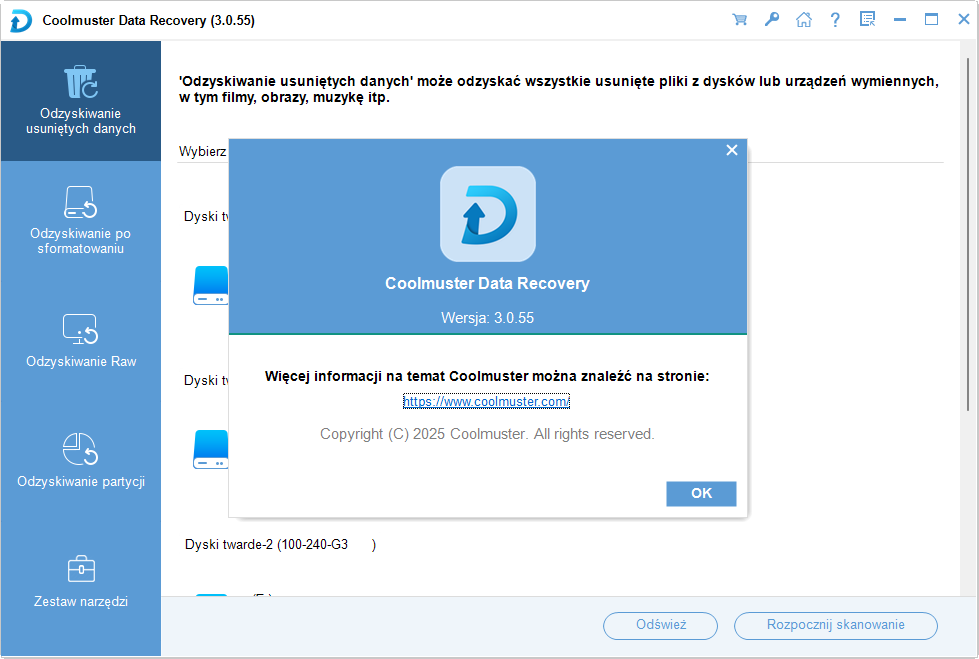The height and width of the screenshot is (659, 979).
Task: Open the Odzyskiwanie Raw mode
Action: pos(81,341)
